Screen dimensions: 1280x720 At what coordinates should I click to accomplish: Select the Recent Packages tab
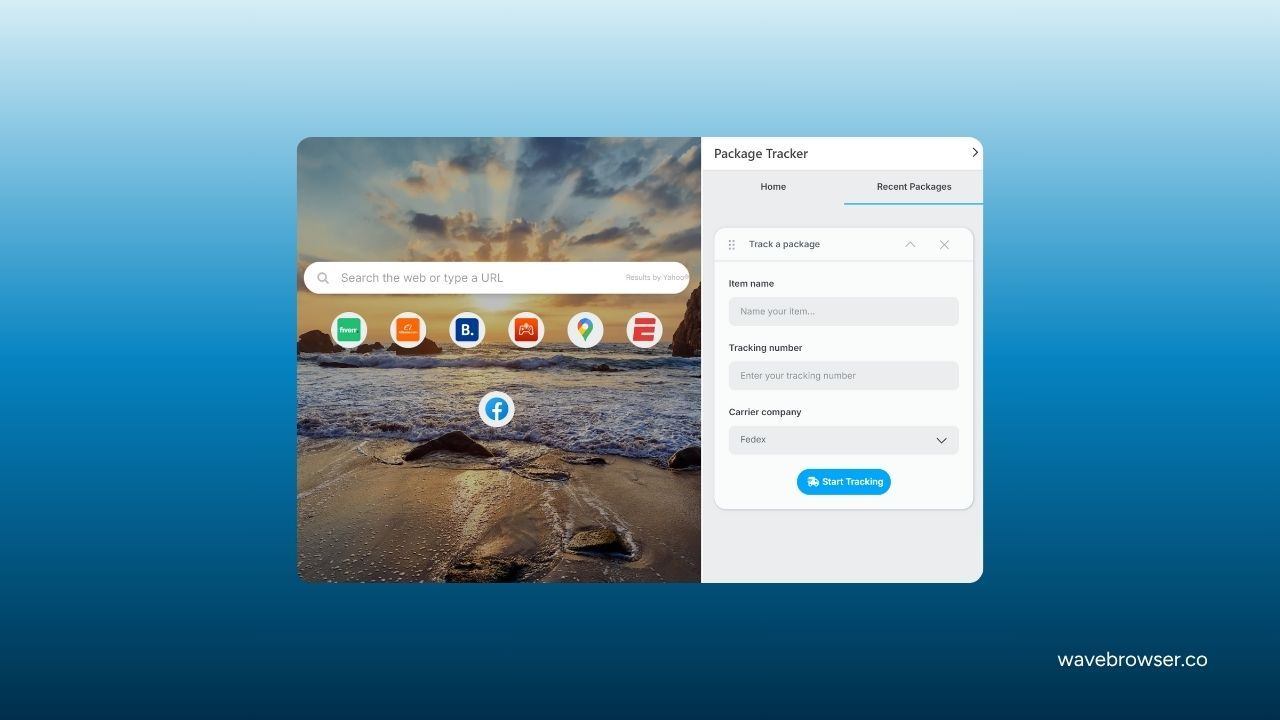(914, 187)
